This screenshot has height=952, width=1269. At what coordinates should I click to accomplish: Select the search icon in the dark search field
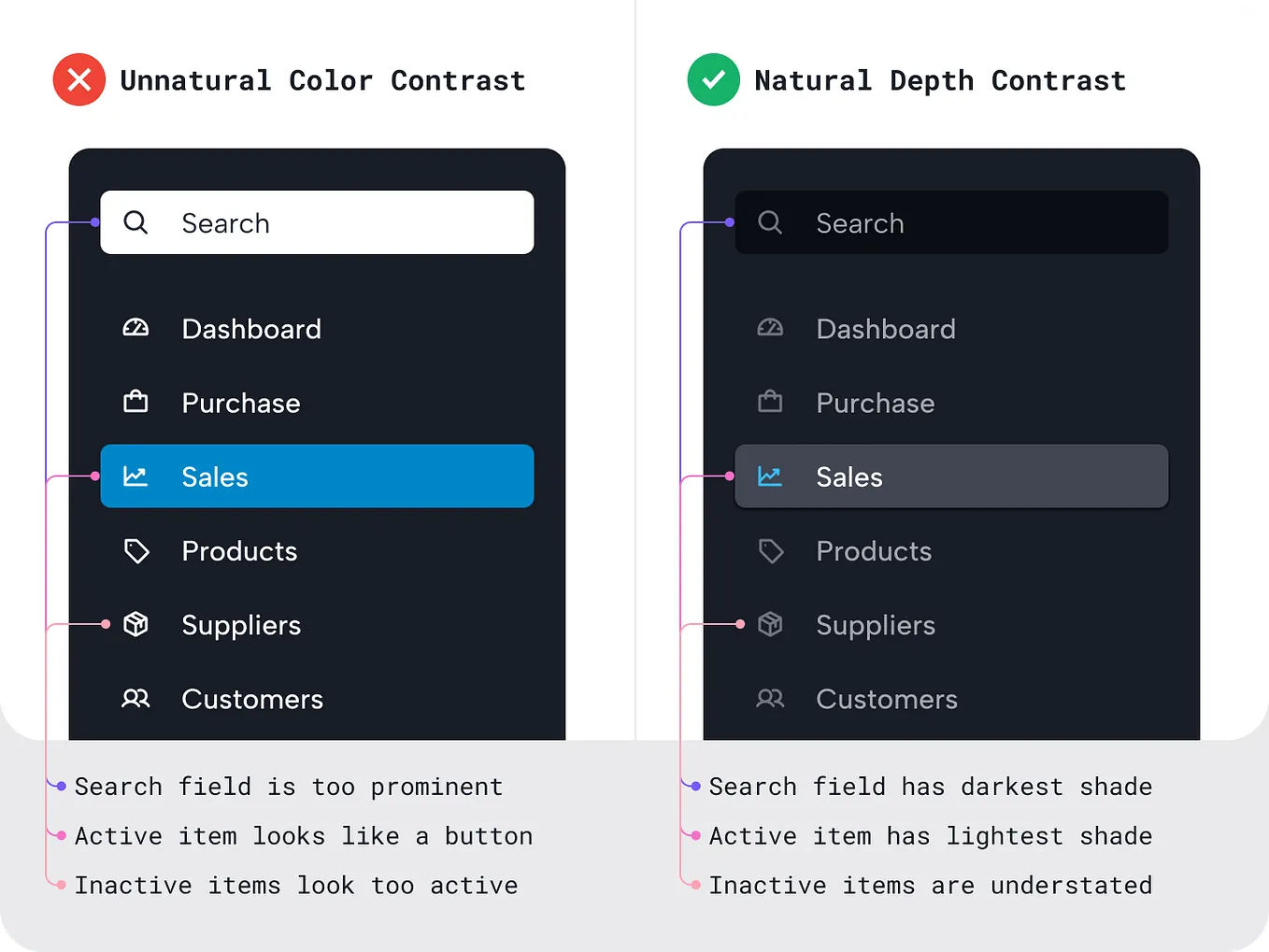click(x=770, y=222)
